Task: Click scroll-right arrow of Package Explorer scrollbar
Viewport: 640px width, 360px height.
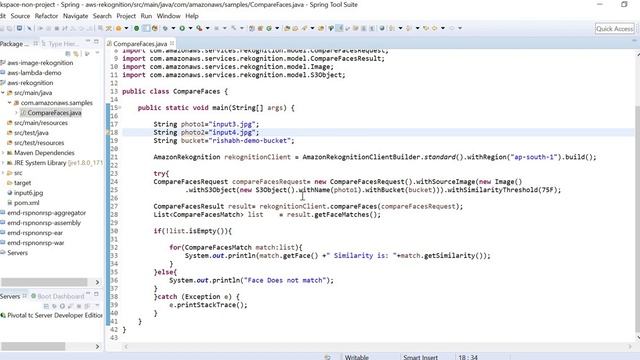Action: point(97,282)
